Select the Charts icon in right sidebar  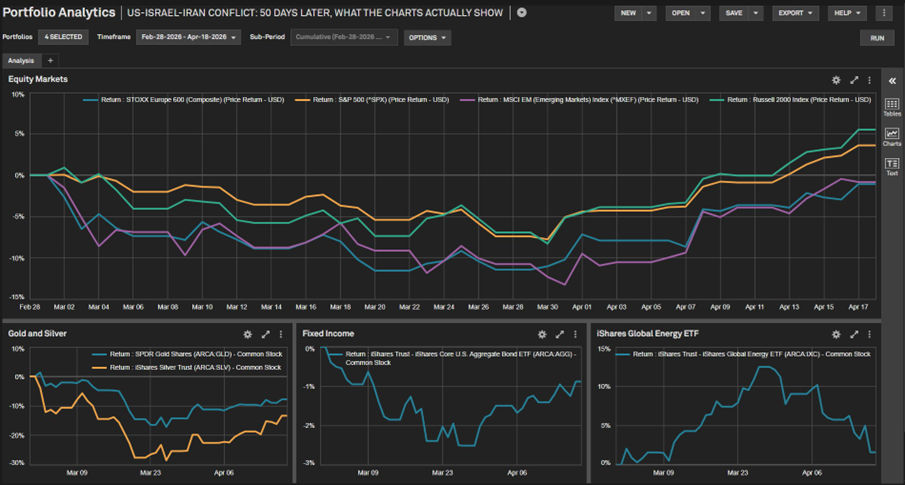pyautogui.click(x=892, y=137)
